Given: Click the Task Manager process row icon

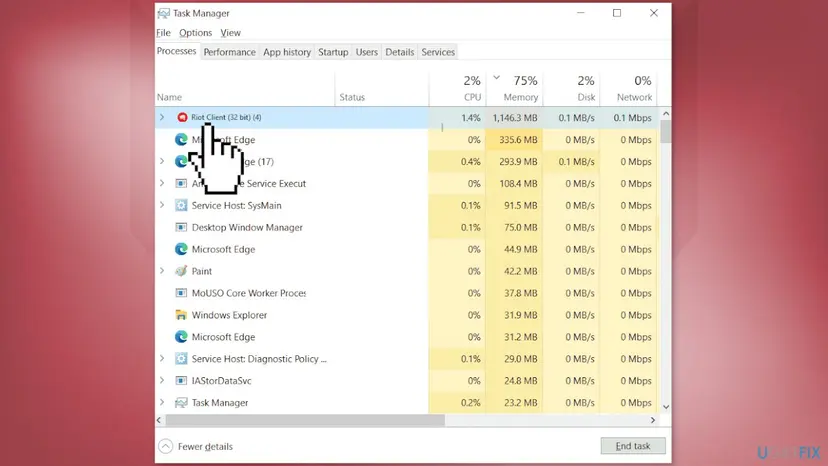Looking at the screenshot, I should (x=181, y=403).
